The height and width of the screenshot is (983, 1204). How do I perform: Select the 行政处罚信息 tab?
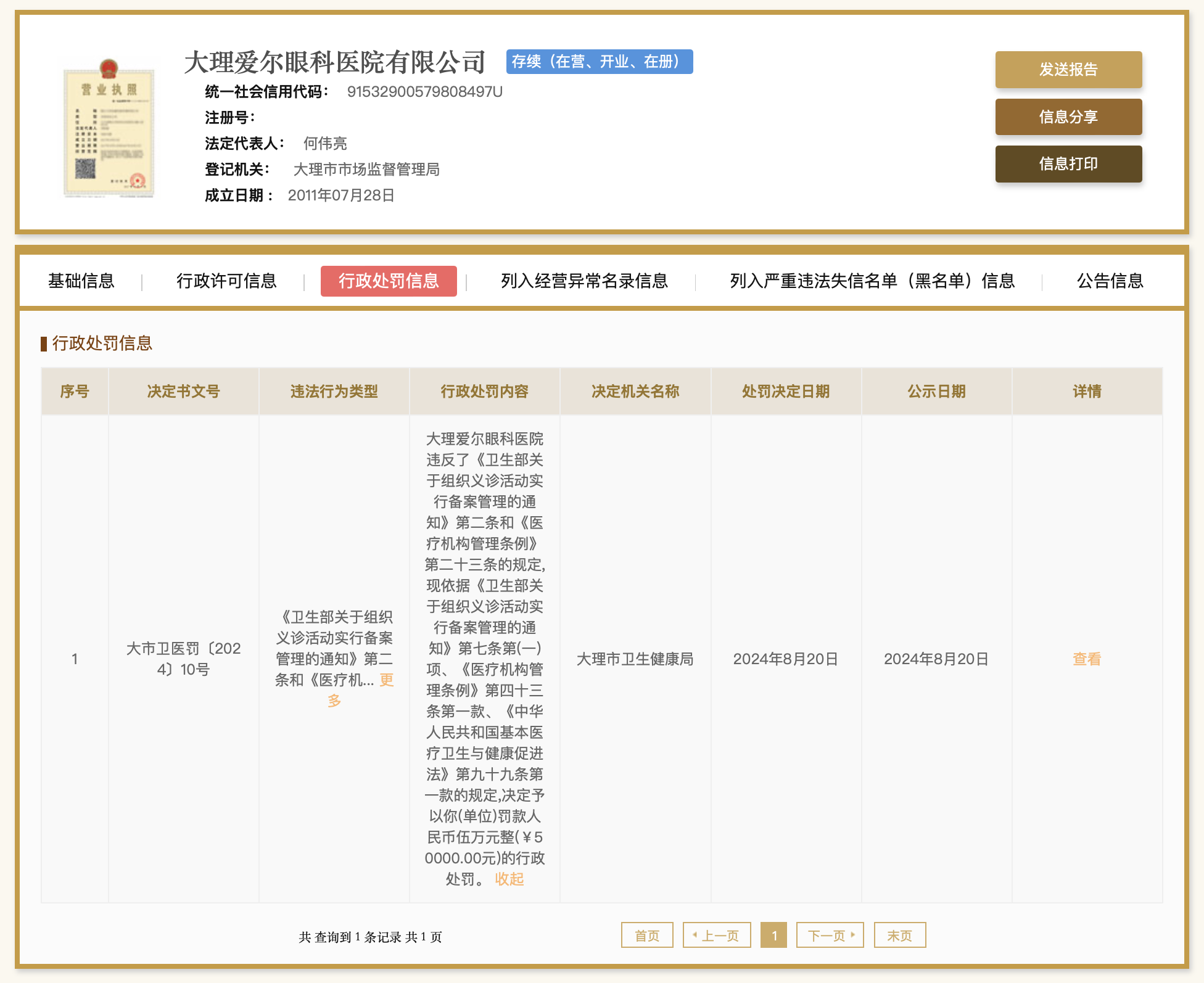coord(388,281)
